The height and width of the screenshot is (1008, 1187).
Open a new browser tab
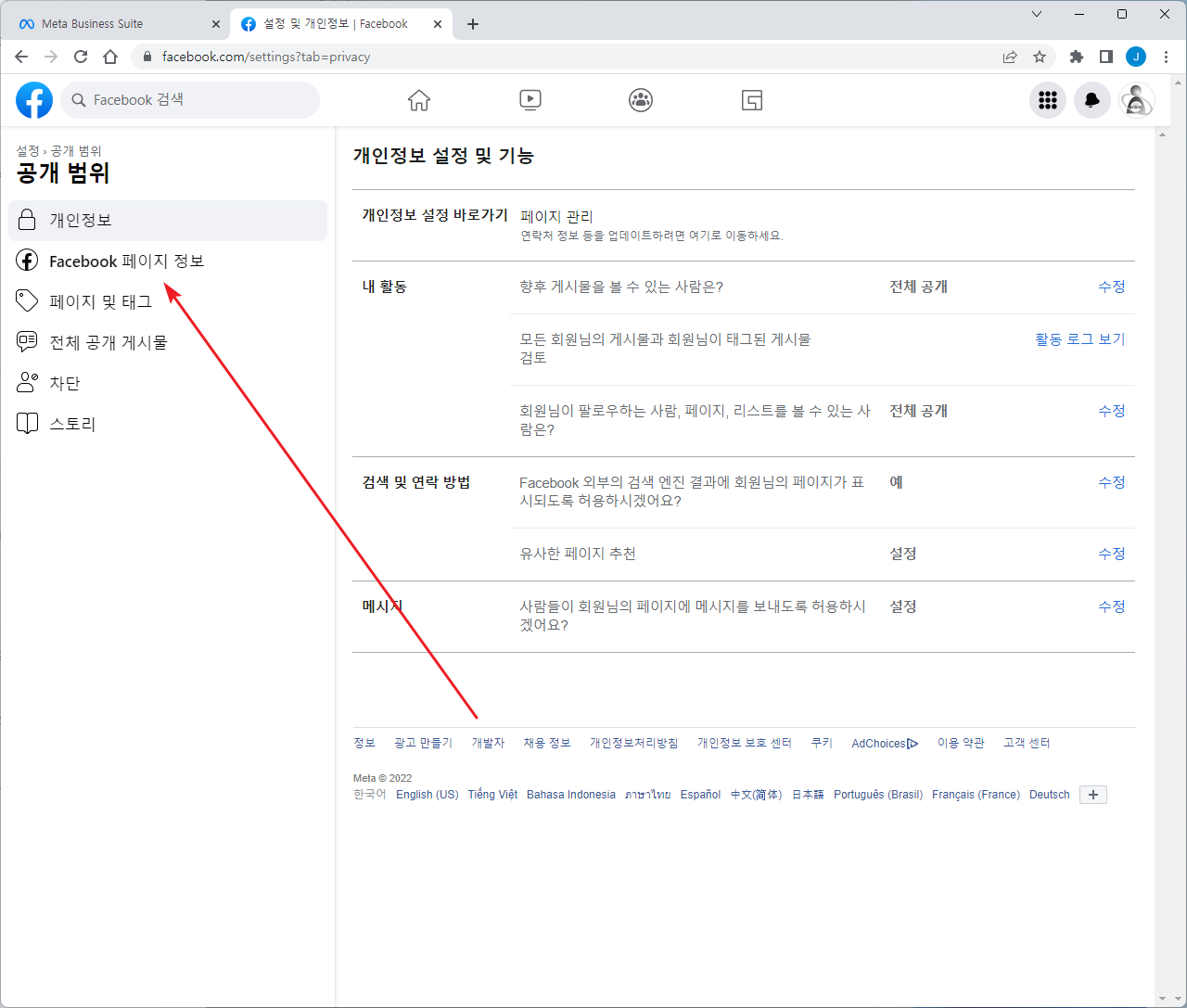click(x=473, y=24)
